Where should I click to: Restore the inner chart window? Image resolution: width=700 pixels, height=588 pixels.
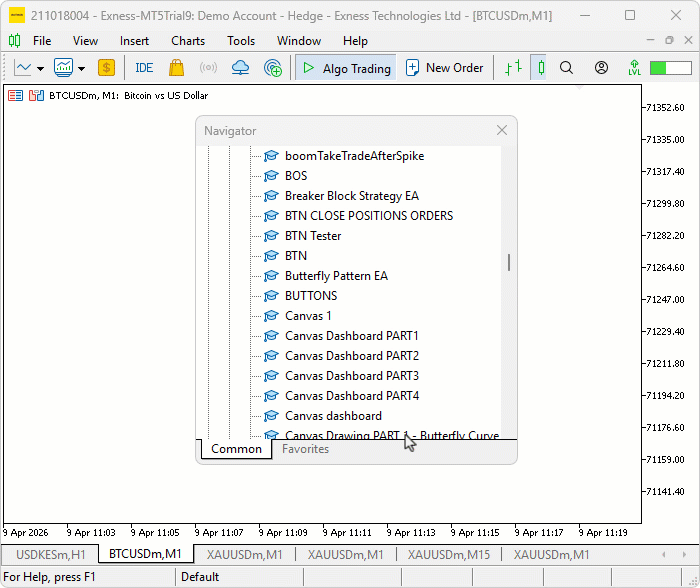click(x=669, y=40)
